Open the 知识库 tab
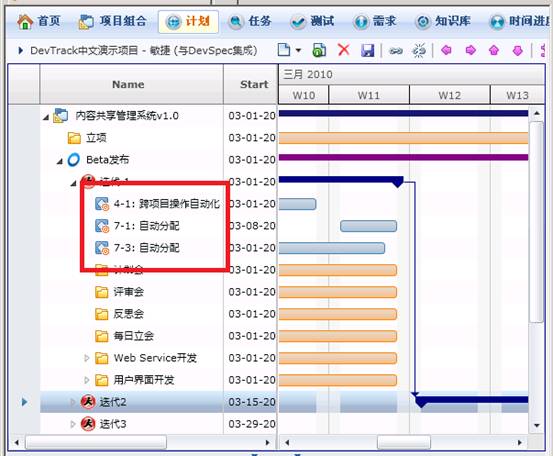Screen dimensions: 553x456 click(x=443, y=21)
